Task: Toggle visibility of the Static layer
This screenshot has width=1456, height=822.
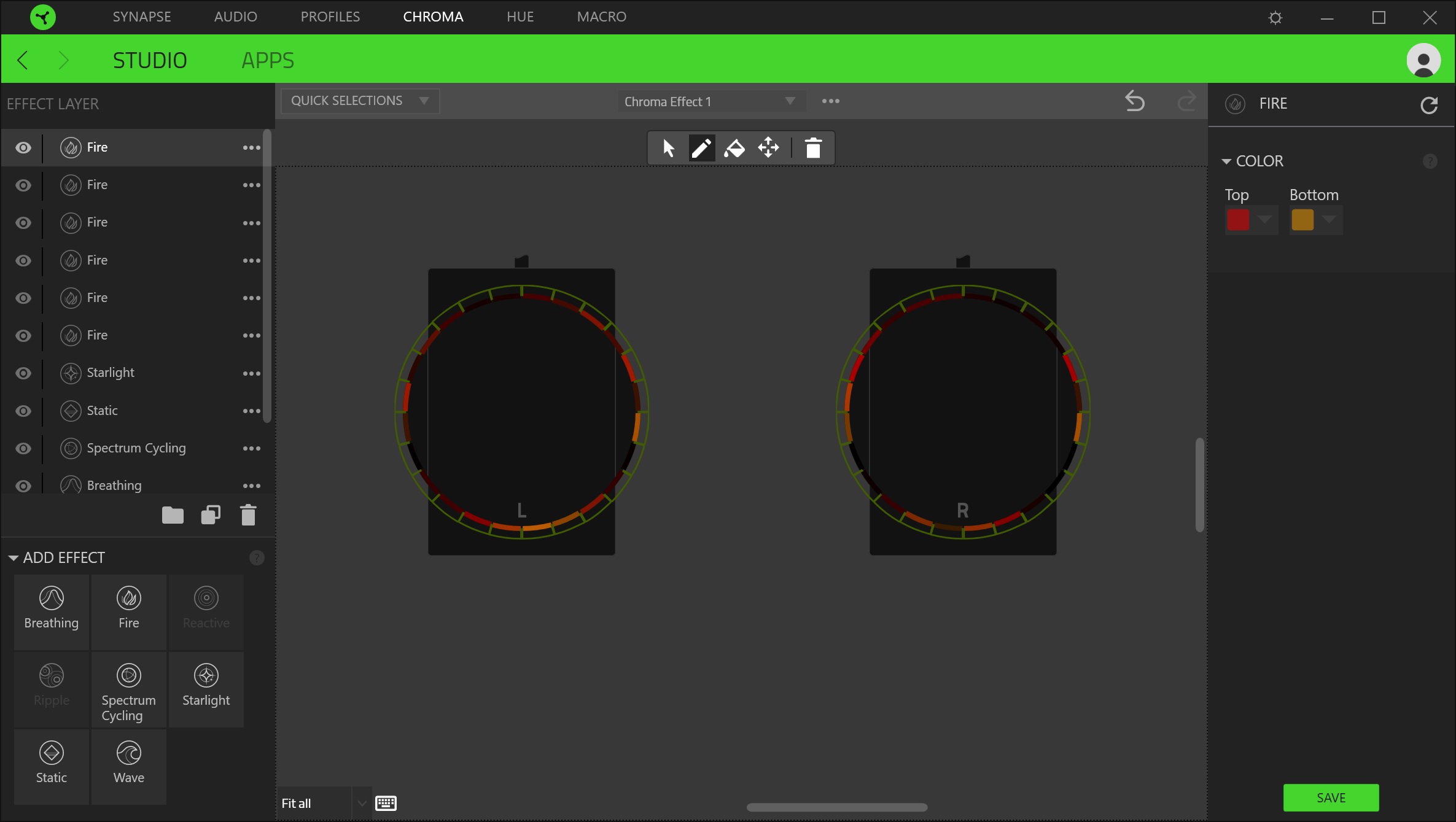Action: click(23, 411)
